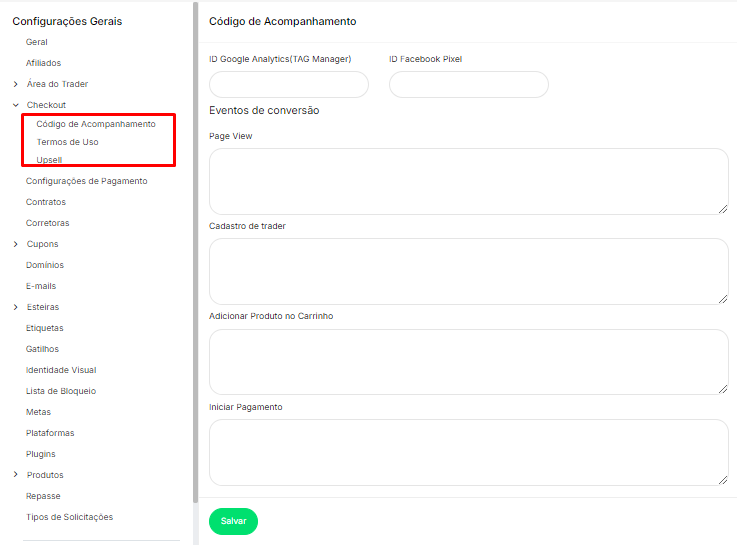Screen dimensions: 737x545
Task: Collapse the Checkout section chevron
Action: click(16, 105)
